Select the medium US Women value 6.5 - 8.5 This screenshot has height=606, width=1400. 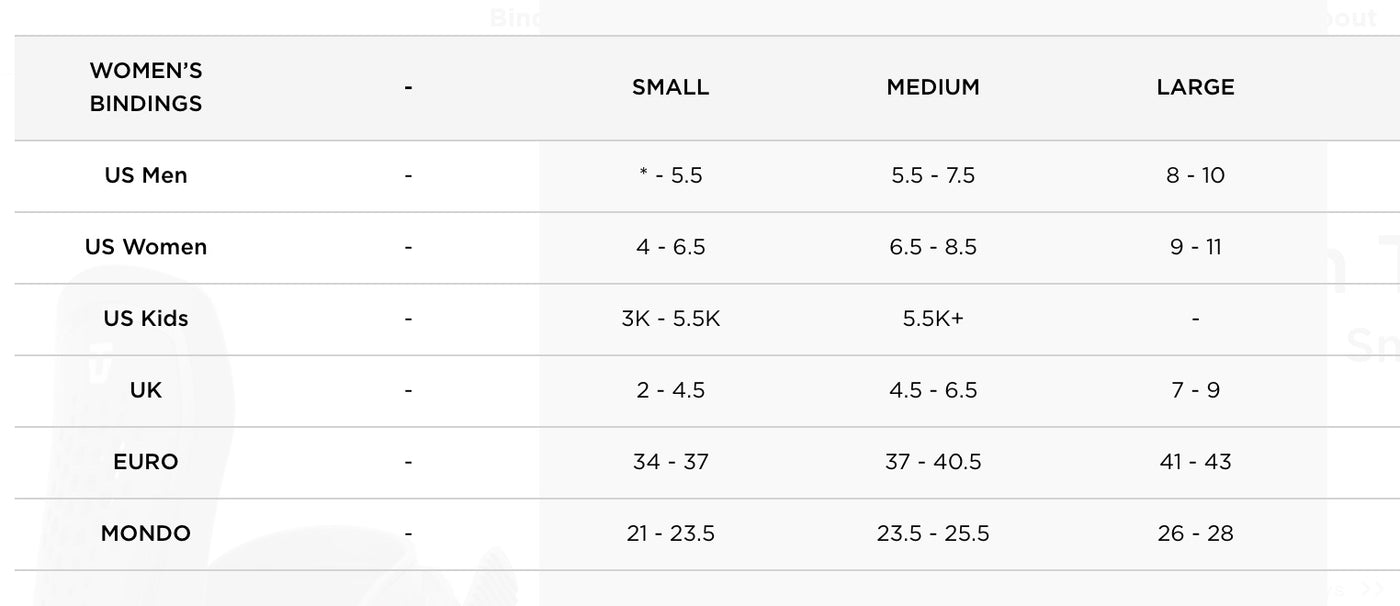click(933, 247)
